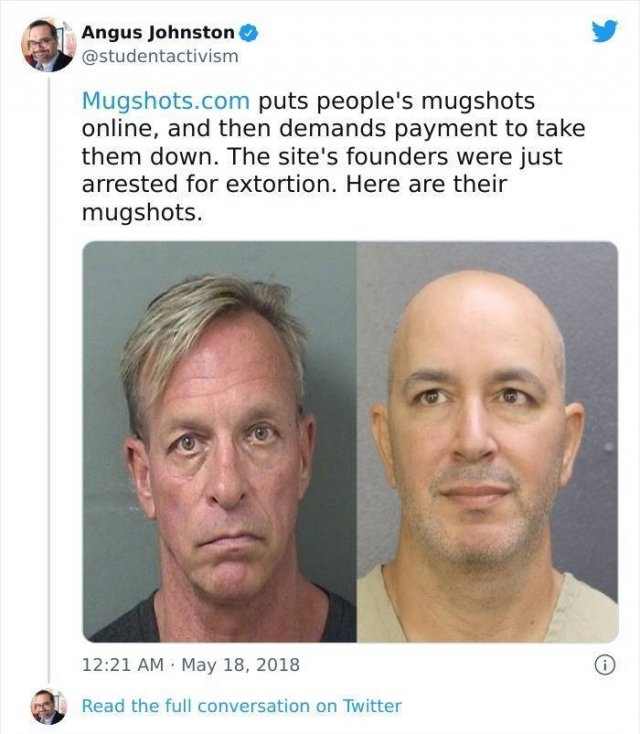Screen dimensions: 640x734
Task: Click the words Here are their mugshots
Action: pyautogui.click(x=294, y=198)
